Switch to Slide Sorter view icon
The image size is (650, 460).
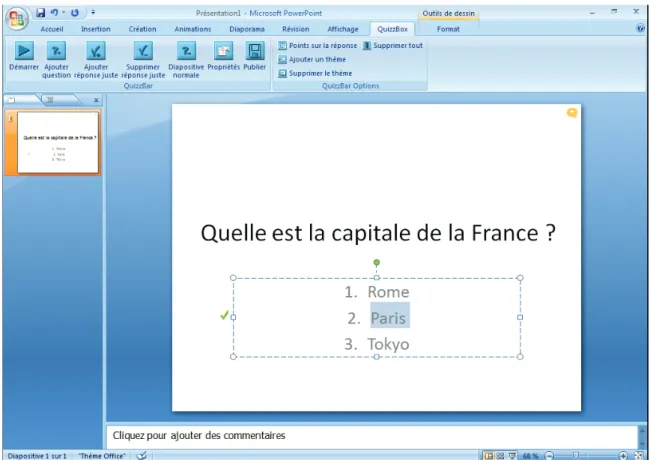point(500,456)
